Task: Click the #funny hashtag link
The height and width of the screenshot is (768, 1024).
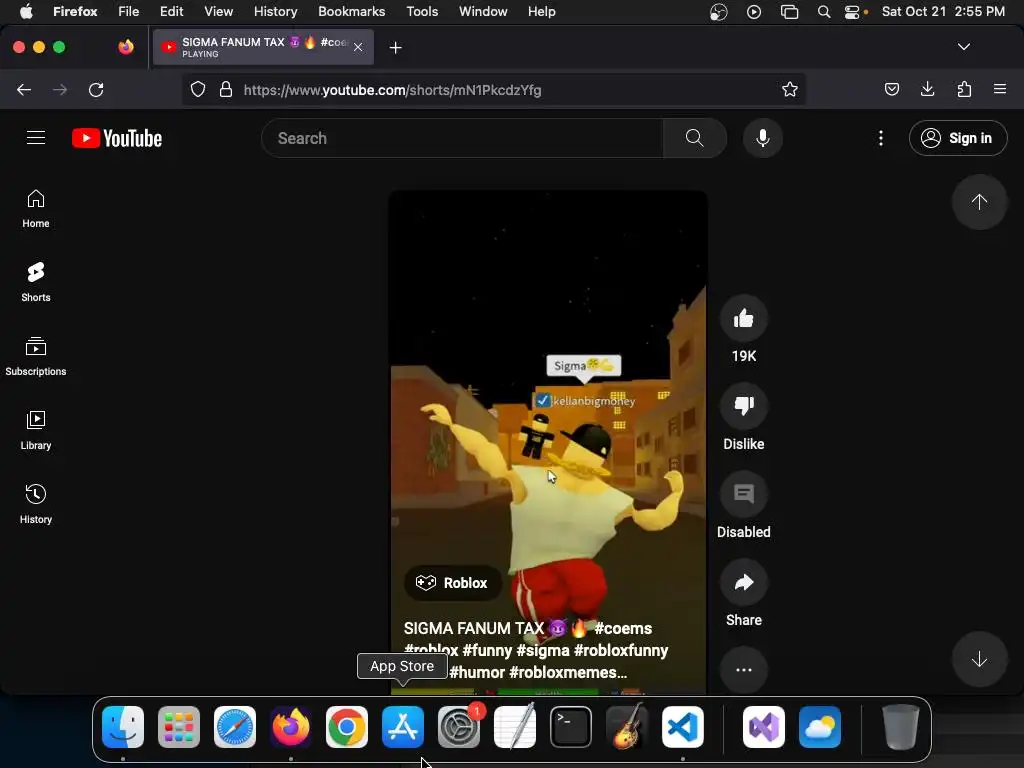Action: 487,650
